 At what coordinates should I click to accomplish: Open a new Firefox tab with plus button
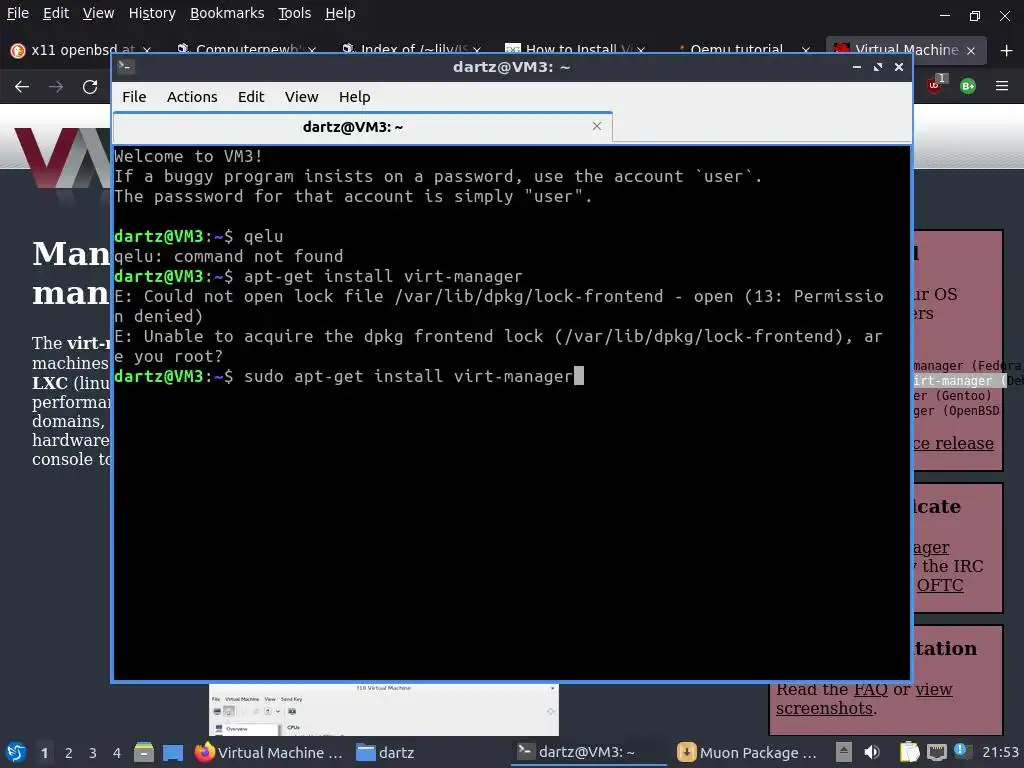click(x=1006, y=50)
